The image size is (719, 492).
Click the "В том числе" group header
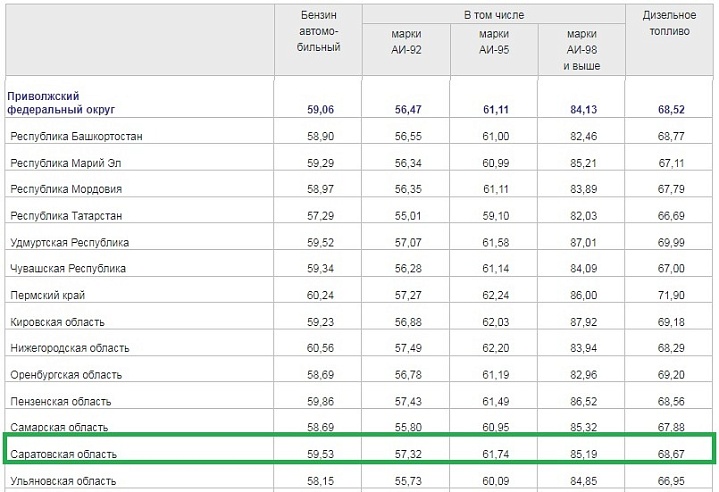pos(493,16)
